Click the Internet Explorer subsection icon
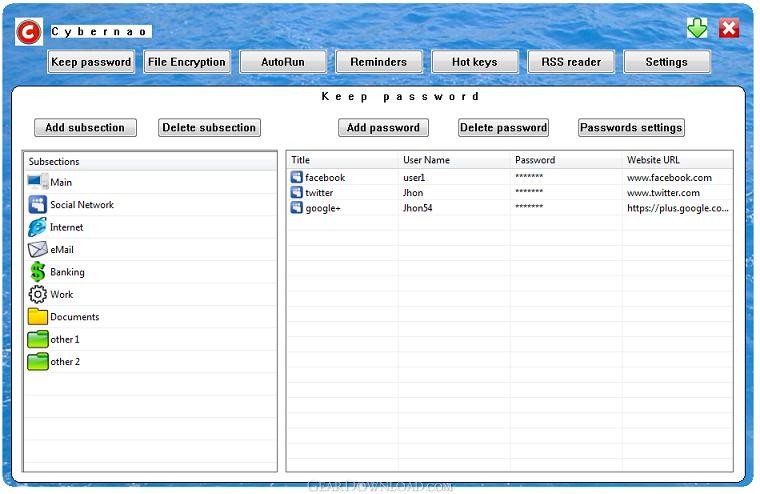This screenshot has width=760, height=494. pos(37,227)
